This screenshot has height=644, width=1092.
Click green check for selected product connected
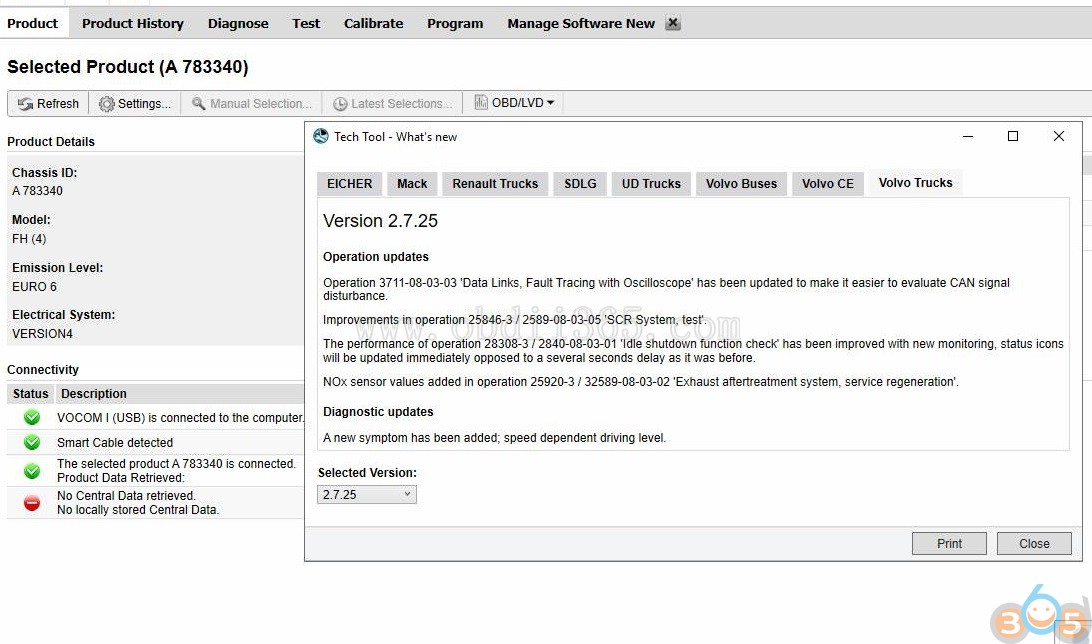point(32,471)
